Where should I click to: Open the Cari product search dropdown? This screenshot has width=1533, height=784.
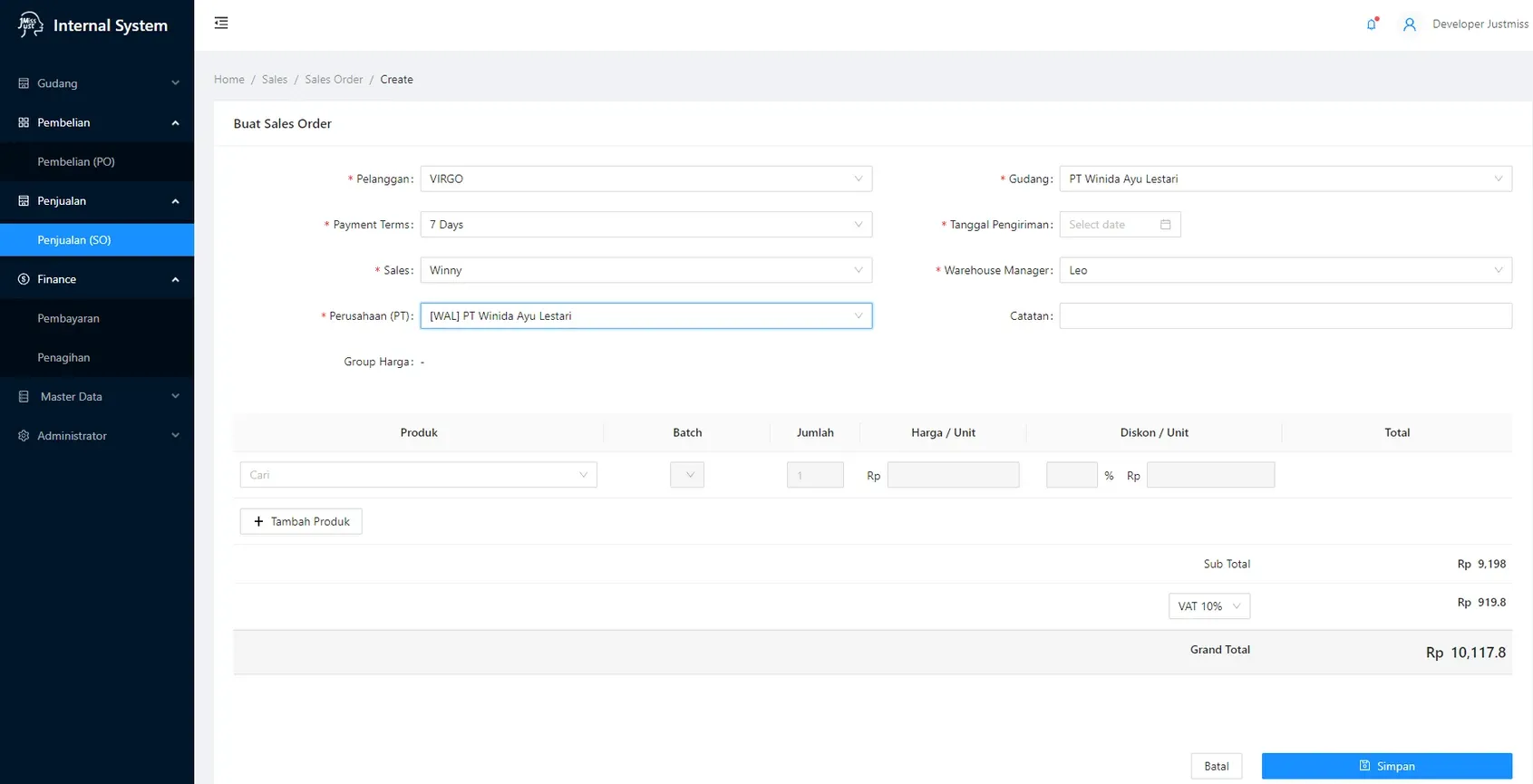pos(419,475)
